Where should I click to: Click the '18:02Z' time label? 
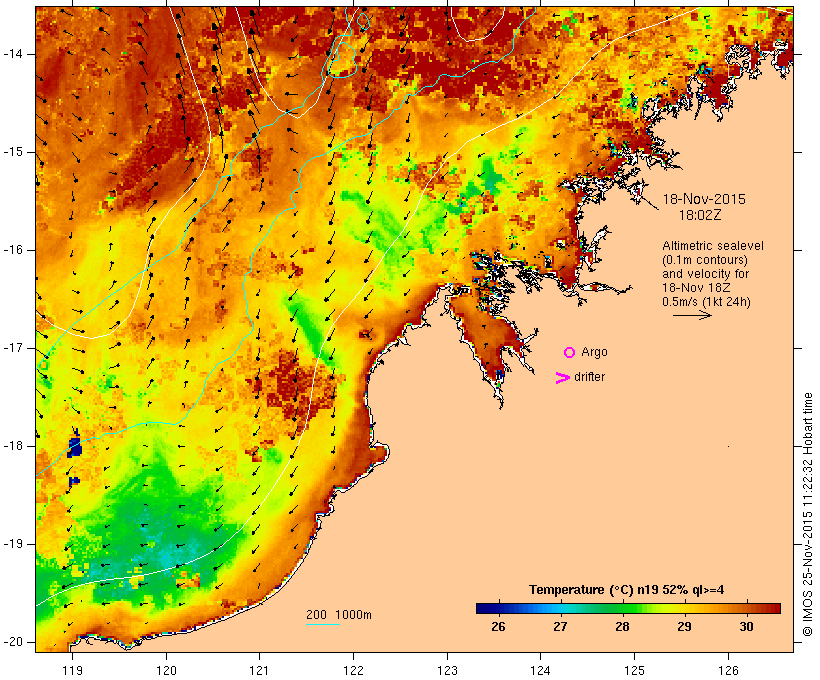point(700,215)
